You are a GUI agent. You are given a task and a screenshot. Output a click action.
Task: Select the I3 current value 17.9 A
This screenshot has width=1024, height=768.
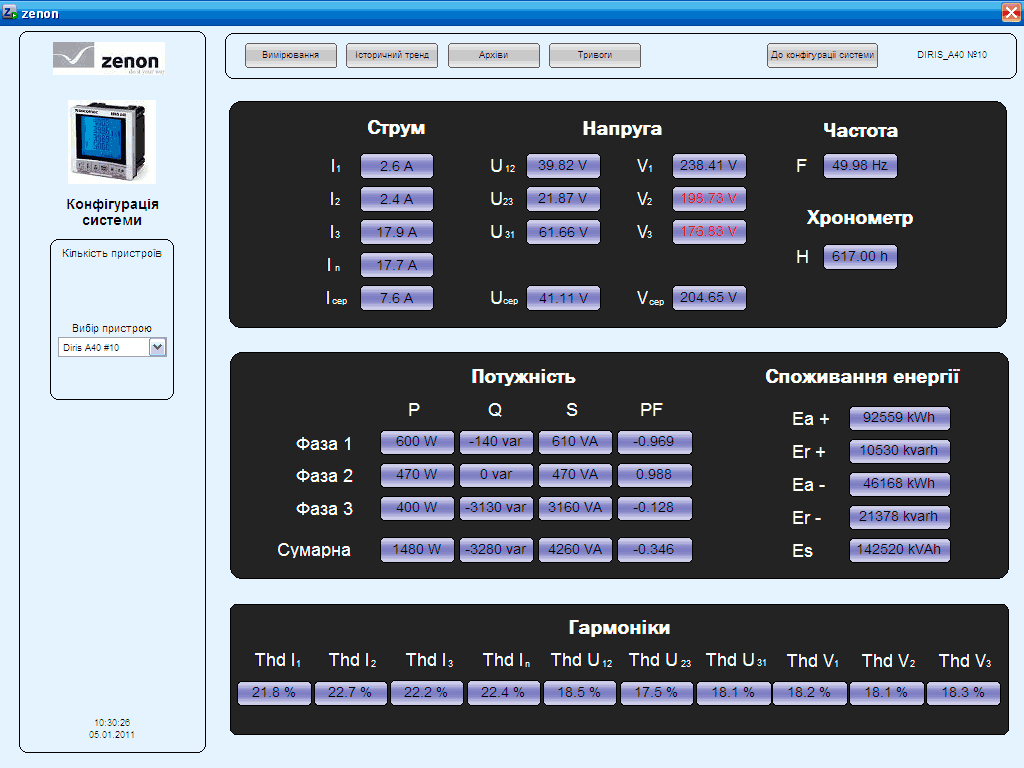coord(397,232)
